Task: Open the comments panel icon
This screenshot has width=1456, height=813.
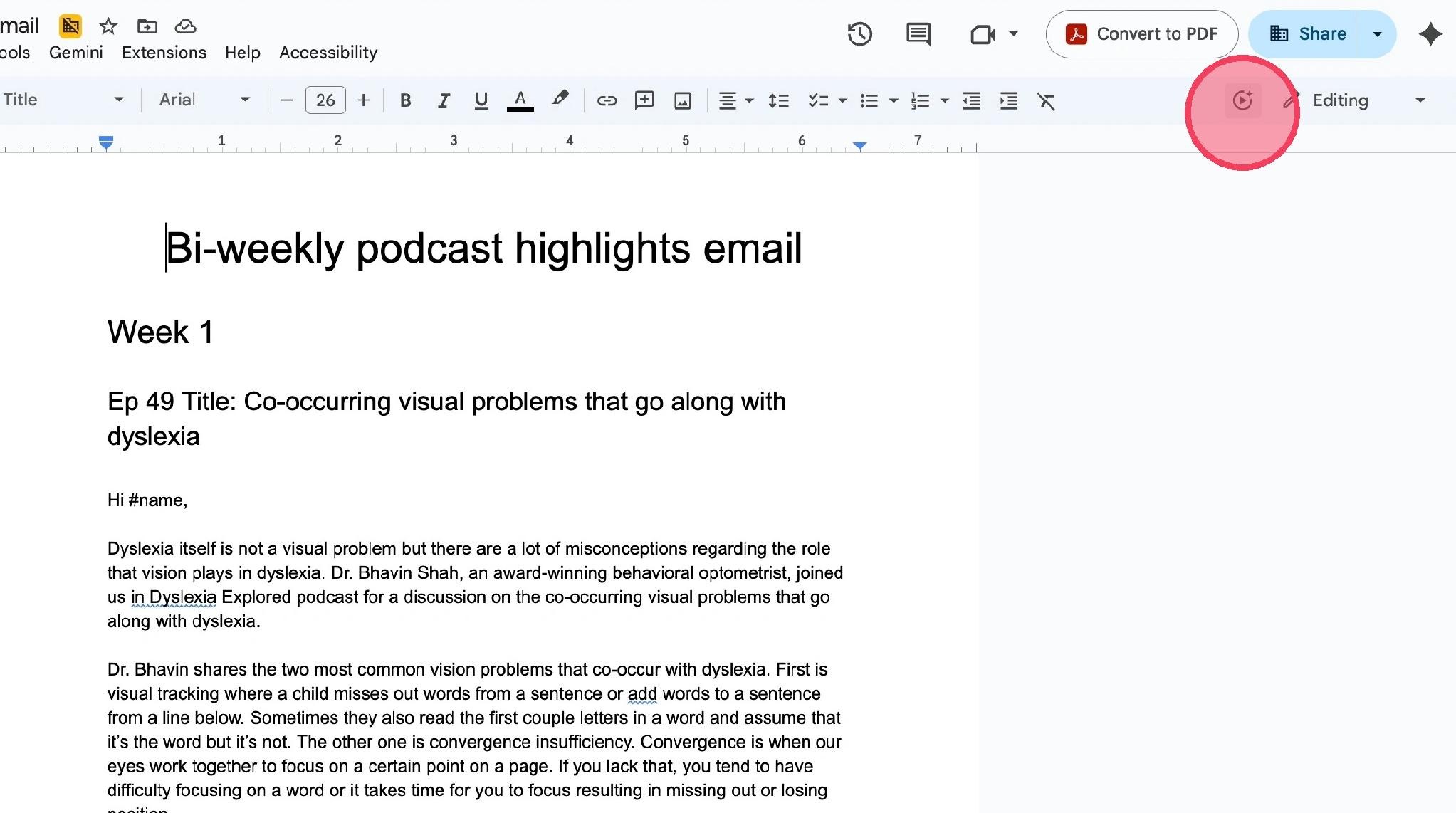Action: point(918,34)
